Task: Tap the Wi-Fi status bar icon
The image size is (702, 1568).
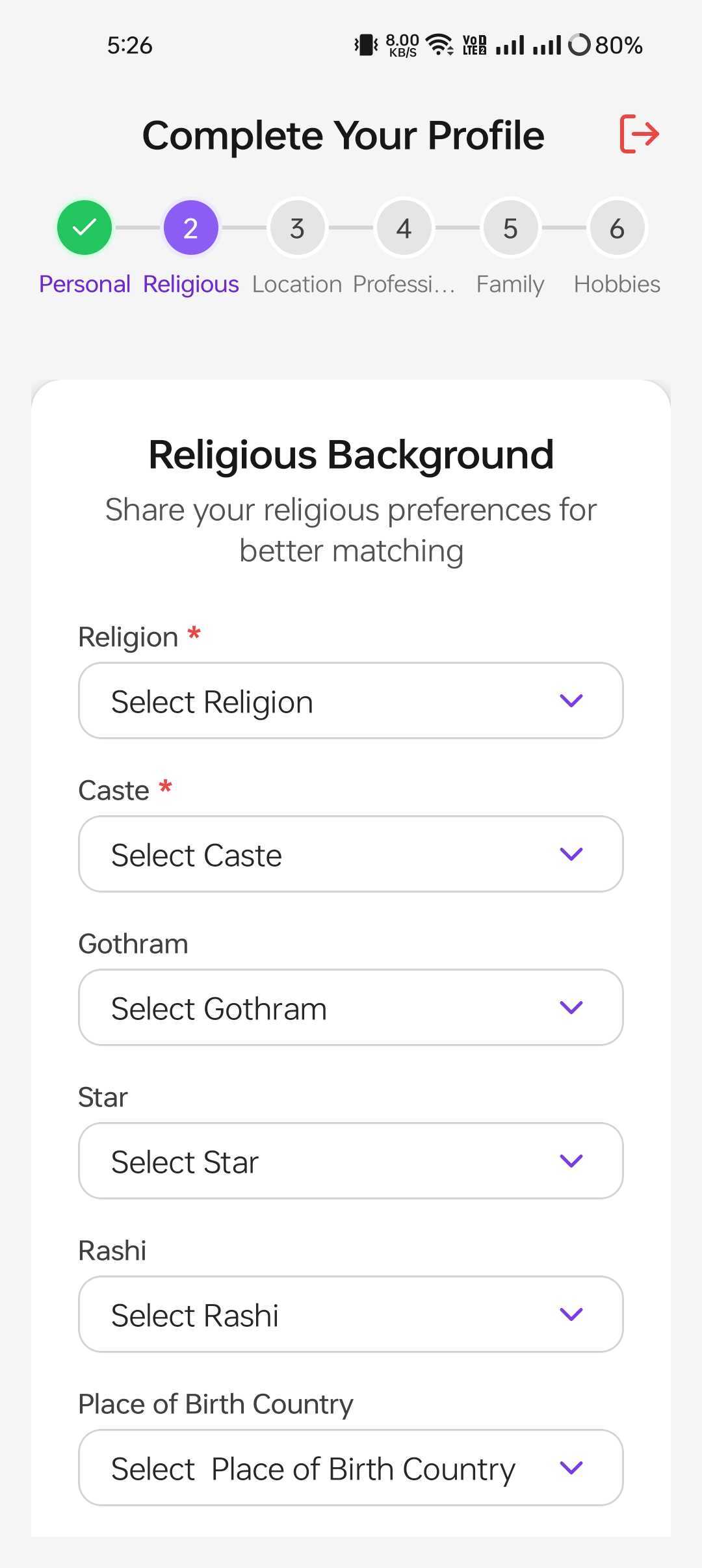Action: (x=440, y=45)
